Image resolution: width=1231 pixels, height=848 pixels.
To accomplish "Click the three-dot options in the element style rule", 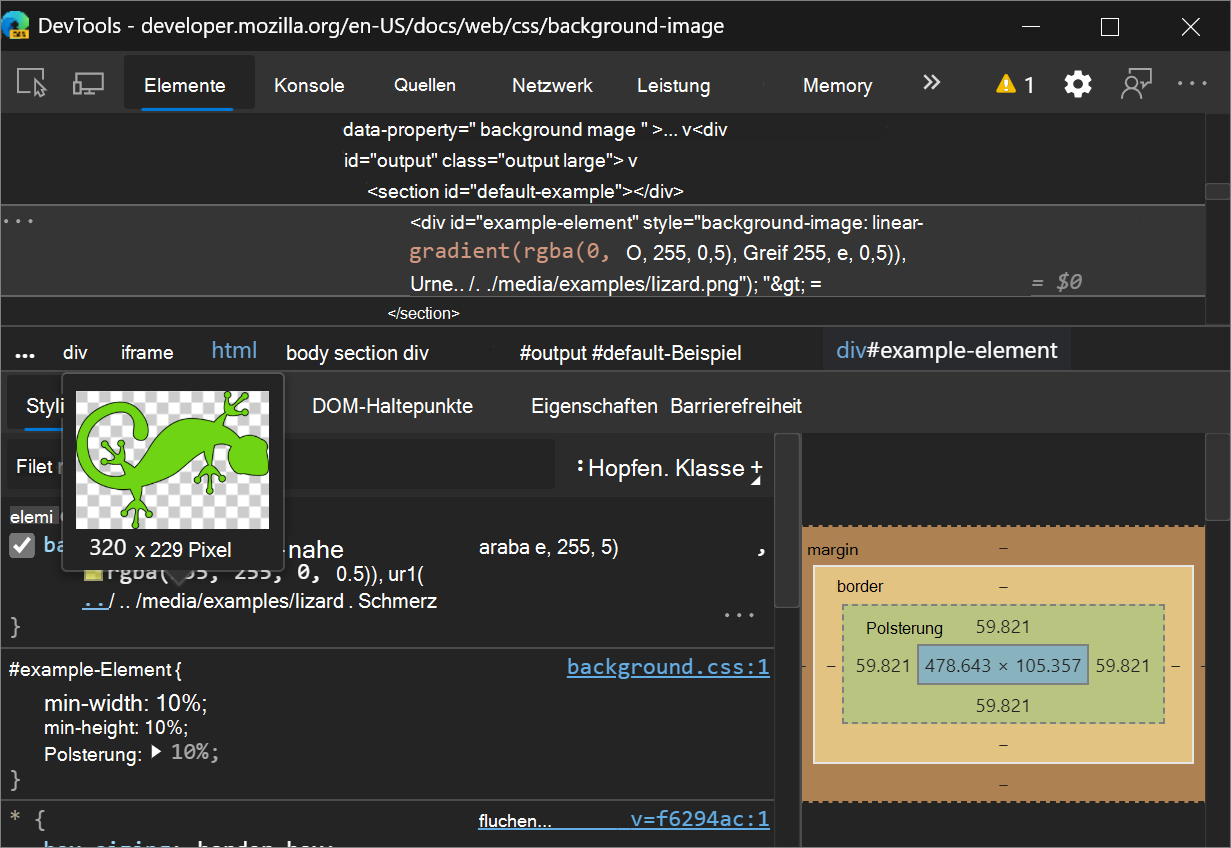I will 739,615.
